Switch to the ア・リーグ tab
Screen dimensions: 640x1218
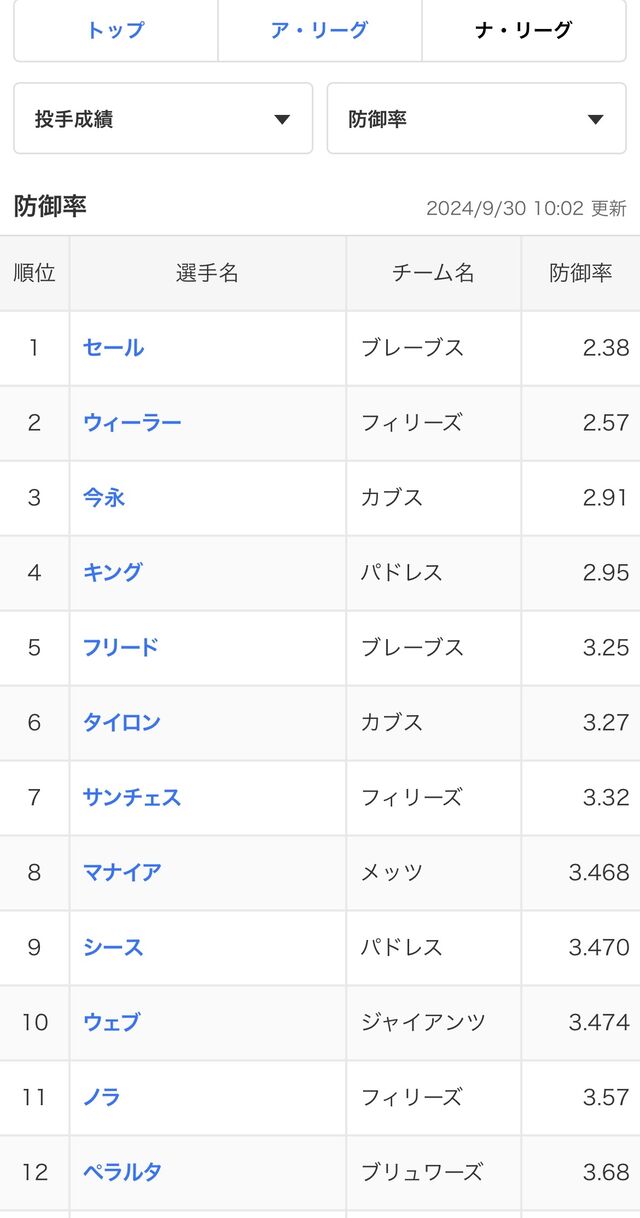click(320, 31)
